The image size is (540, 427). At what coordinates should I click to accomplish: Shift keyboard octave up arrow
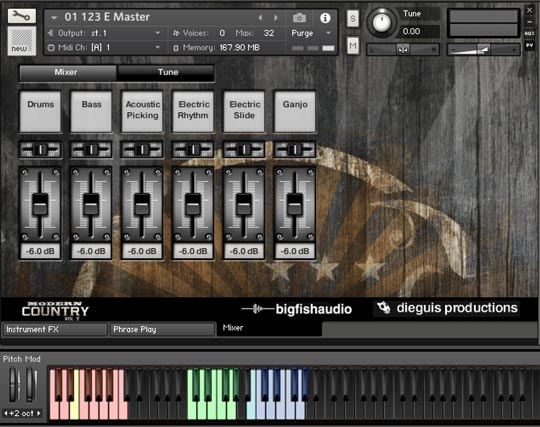39,413
